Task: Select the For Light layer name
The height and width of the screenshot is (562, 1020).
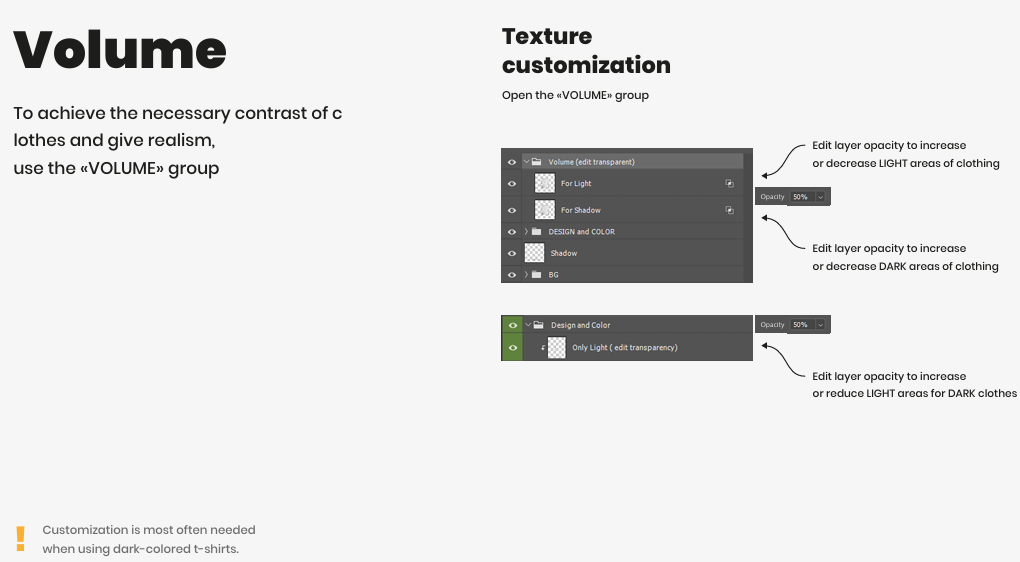Action: (x=576, y=183)
